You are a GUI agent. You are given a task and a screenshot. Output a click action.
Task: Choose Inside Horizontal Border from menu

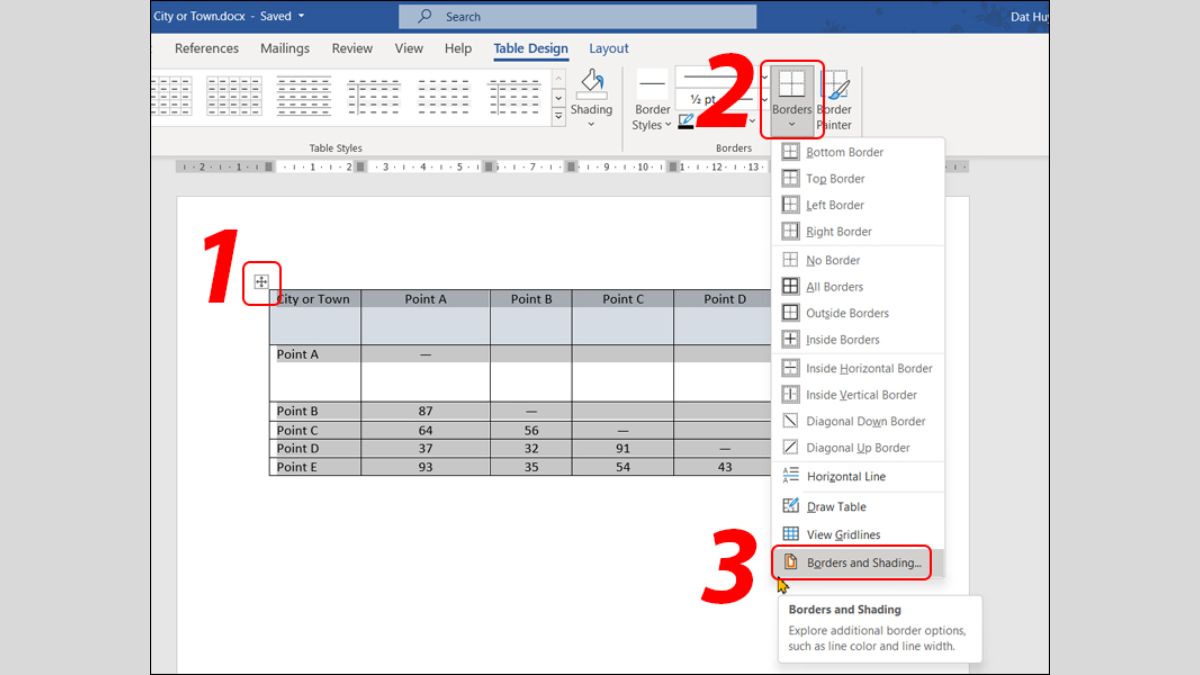pyautogui.click(x=868, y=368)
